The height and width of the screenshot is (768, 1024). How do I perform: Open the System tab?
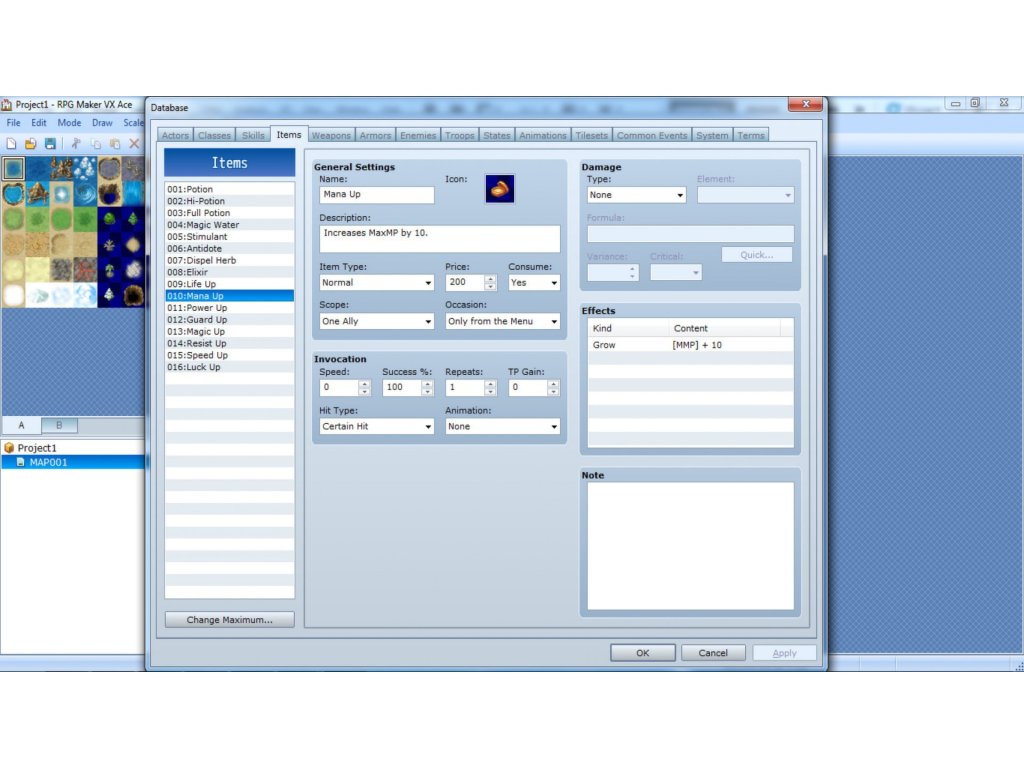(x=712, y=135)
